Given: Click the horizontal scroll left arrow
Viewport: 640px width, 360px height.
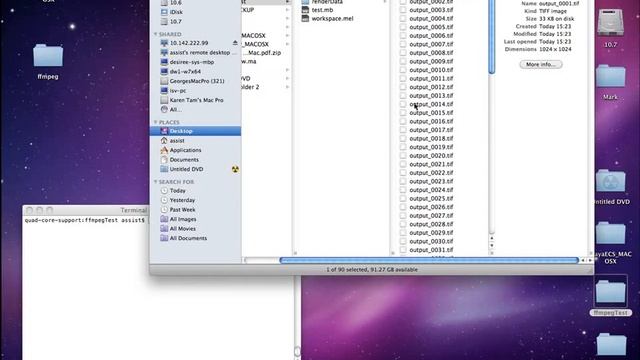Looking at the screenshot, I should click(x=583, y=260).
